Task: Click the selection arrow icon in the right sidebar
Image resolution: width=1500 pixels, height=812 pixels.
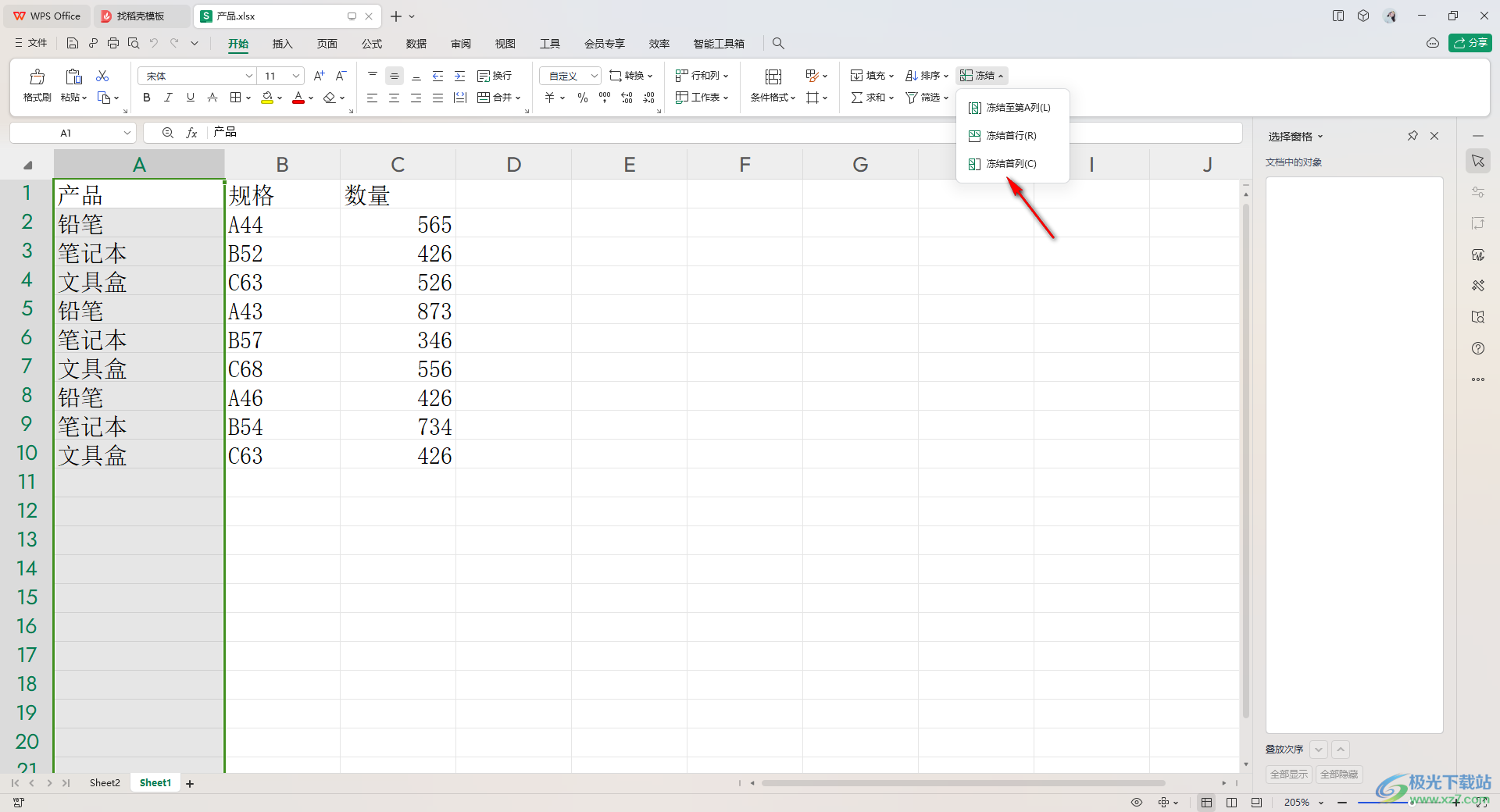Action: click(x=1478, y=161)
